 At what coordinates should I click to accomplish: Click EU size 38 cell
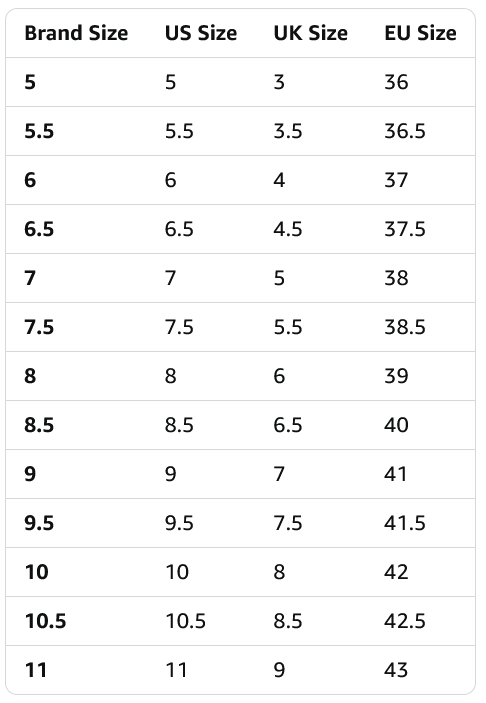point(396,278)
